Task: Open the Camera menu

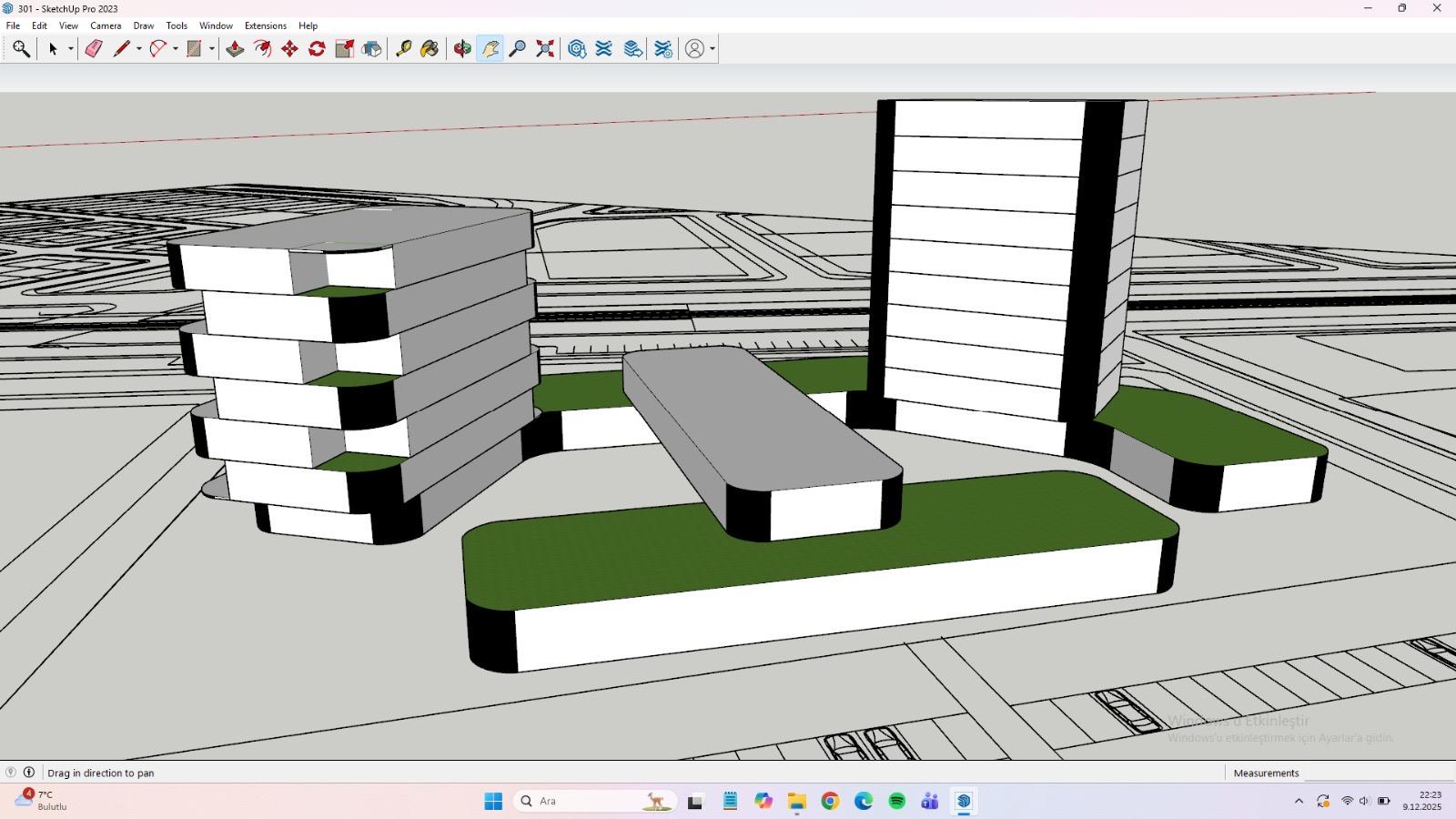Action: 106,25
